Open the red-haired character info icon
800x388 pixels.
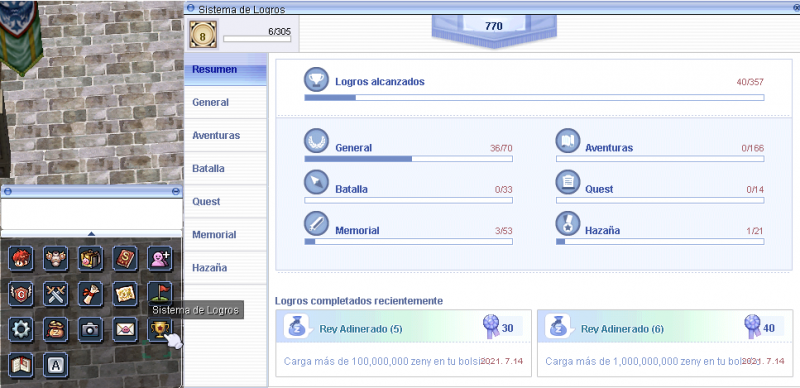point(21,258)
